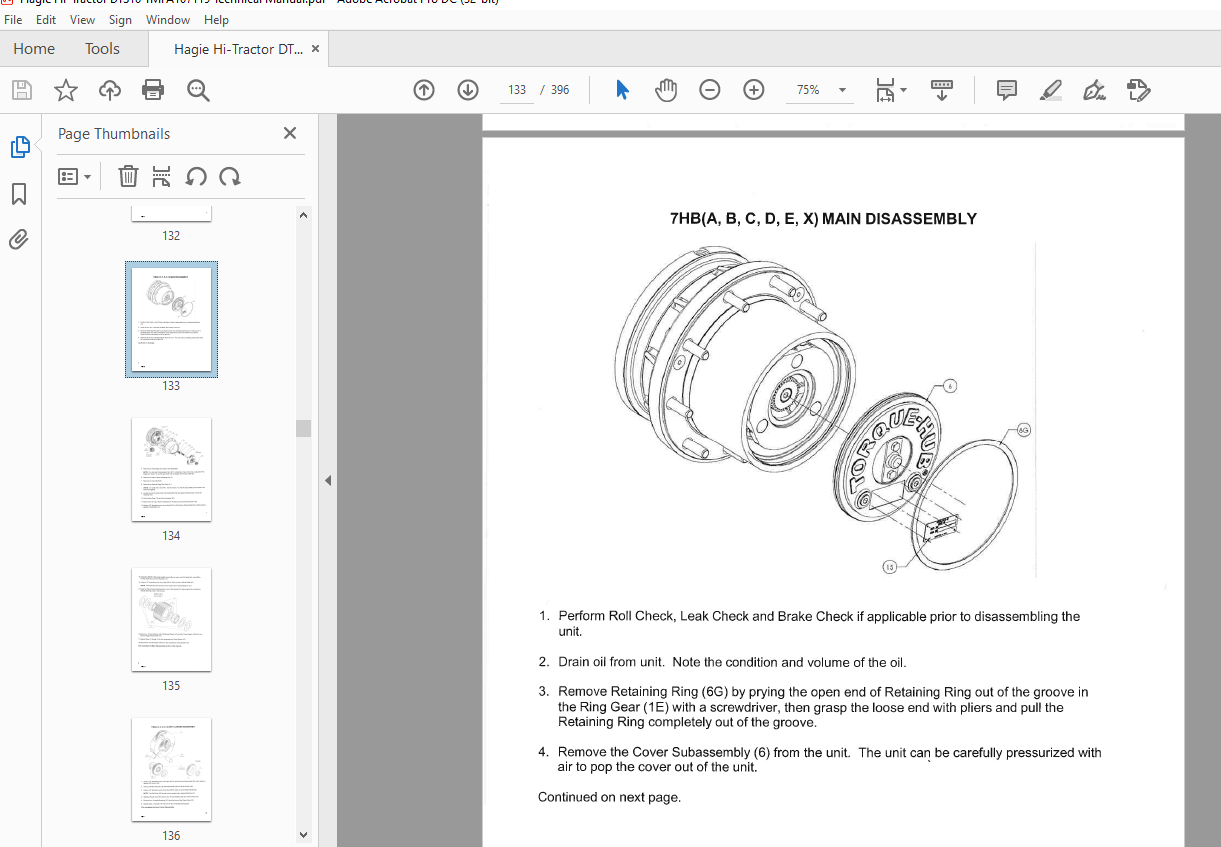1221x847 pixels.
Task: Select page 132 thumbnail
Action: 171,215
